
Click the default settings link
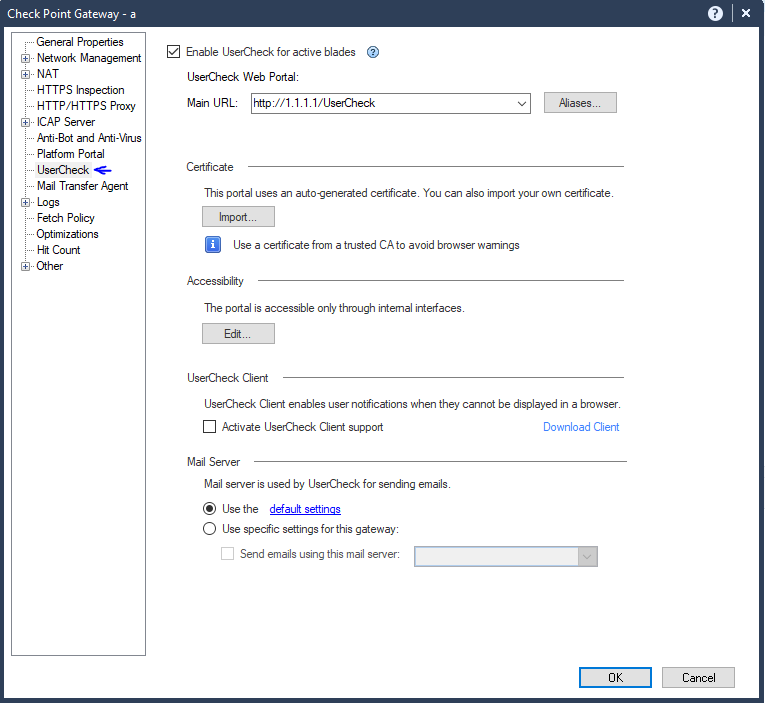coord(305,509)
